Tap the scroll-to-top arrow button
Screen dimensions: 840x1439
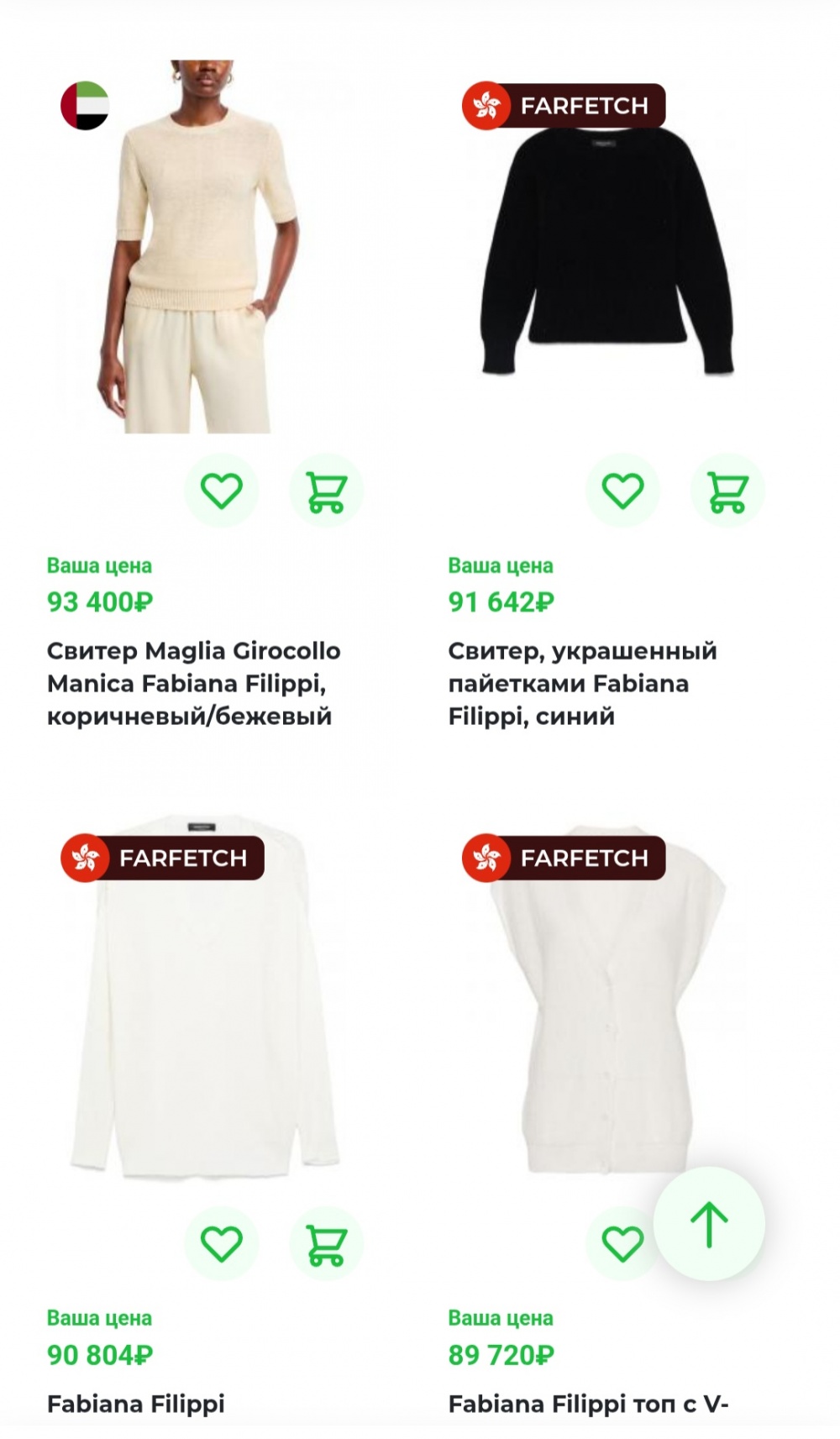[x=709, y=1224]
